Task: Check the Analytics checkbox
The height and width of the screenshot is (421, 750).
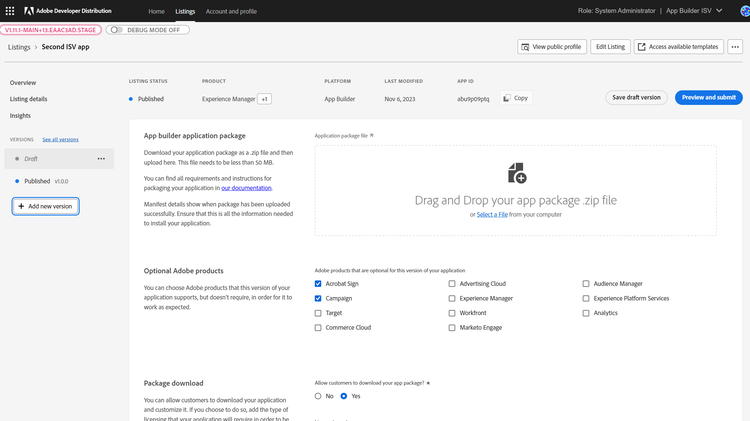Action: [586, 313]
